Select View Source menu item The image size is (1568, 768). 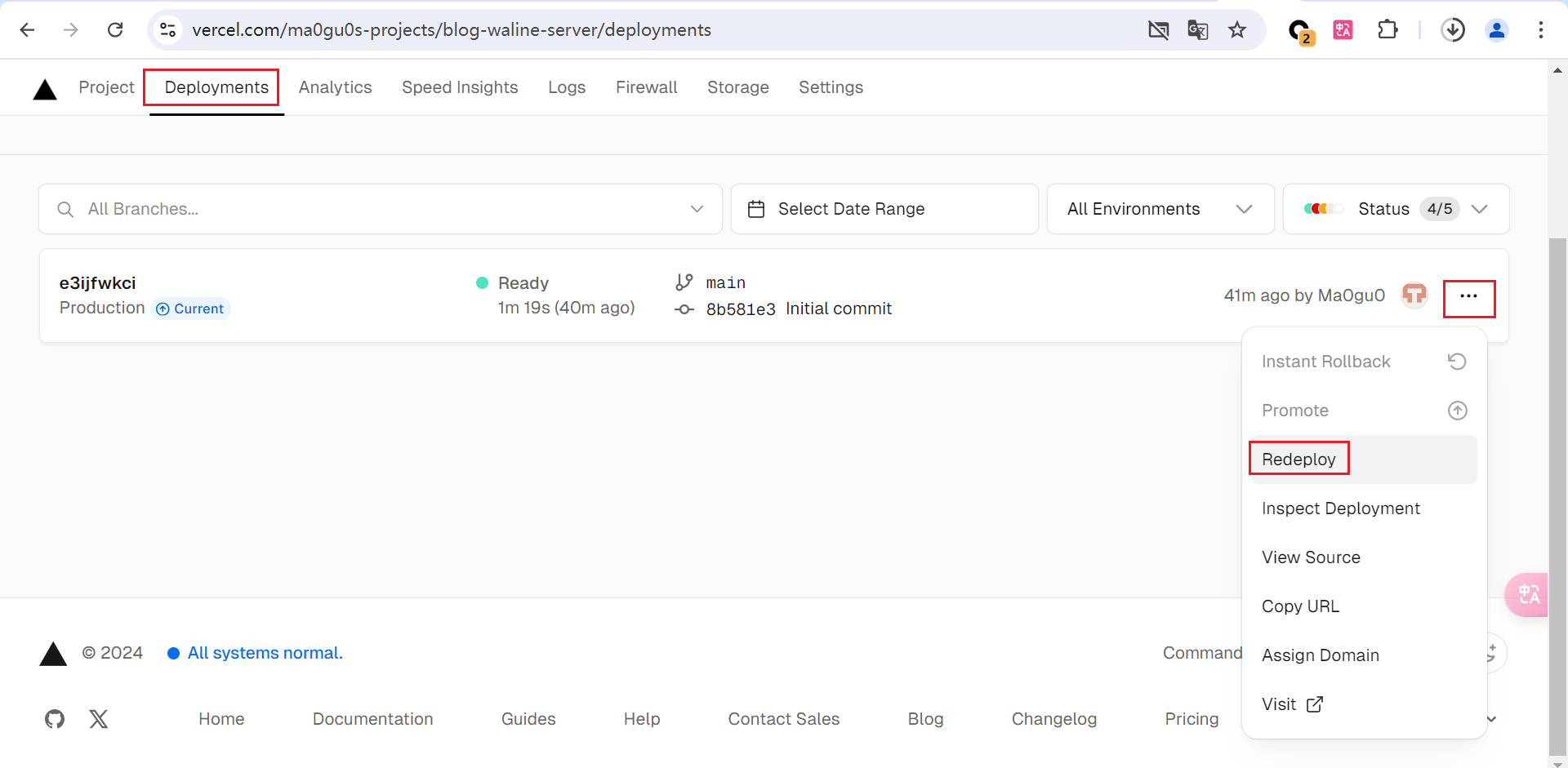tap(1364, 557)
